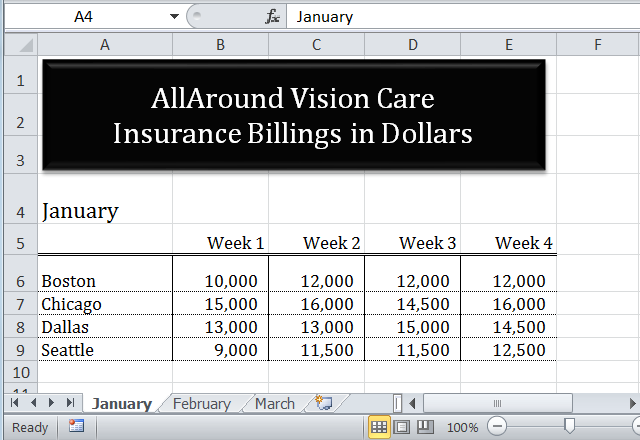The height and width of the screenshot is (440, 640).
Task: Open the March sheet tab
Action: 274,404
